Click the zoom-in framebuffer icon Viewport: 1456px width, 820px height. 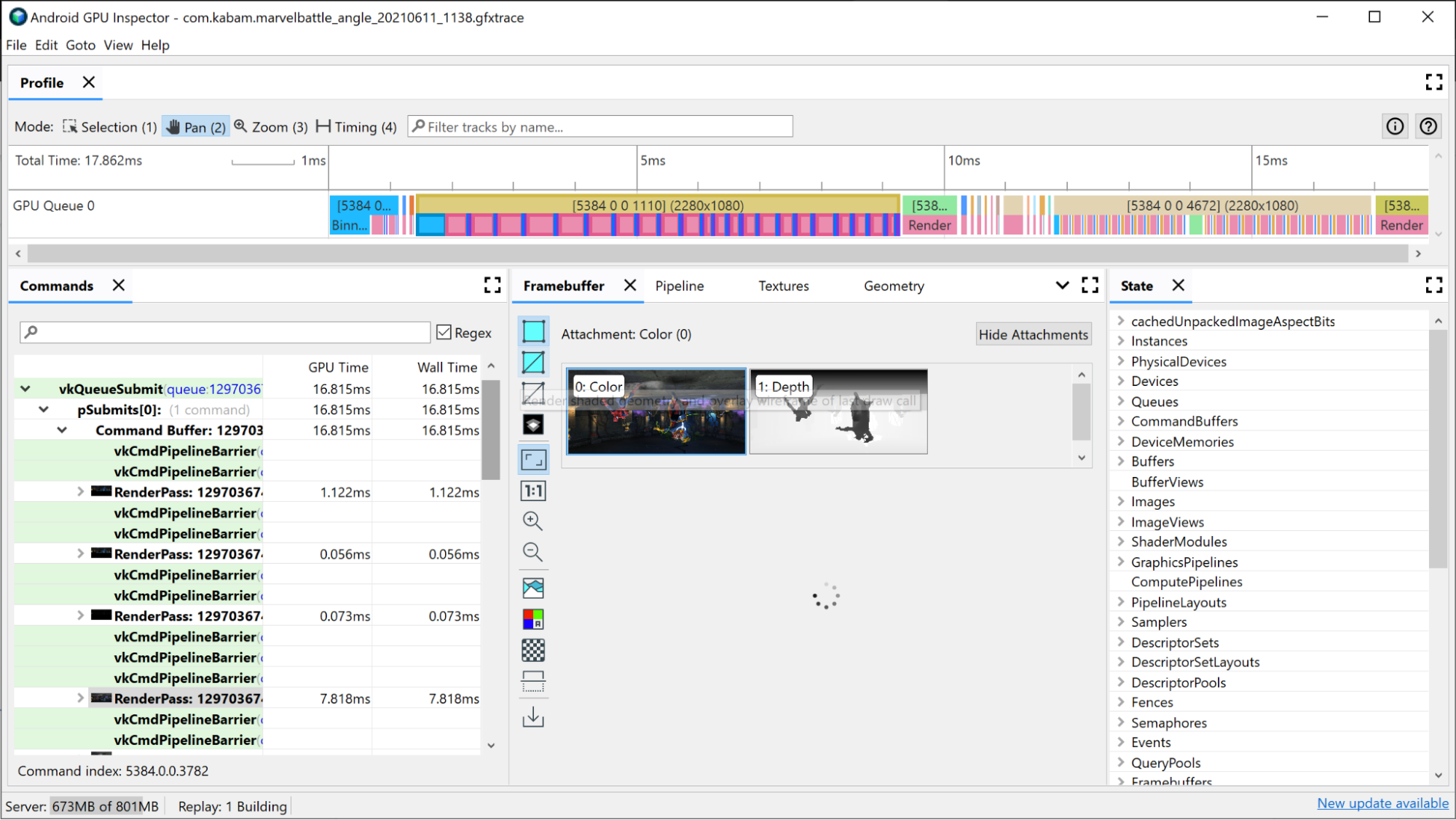(x=532, y=520)
